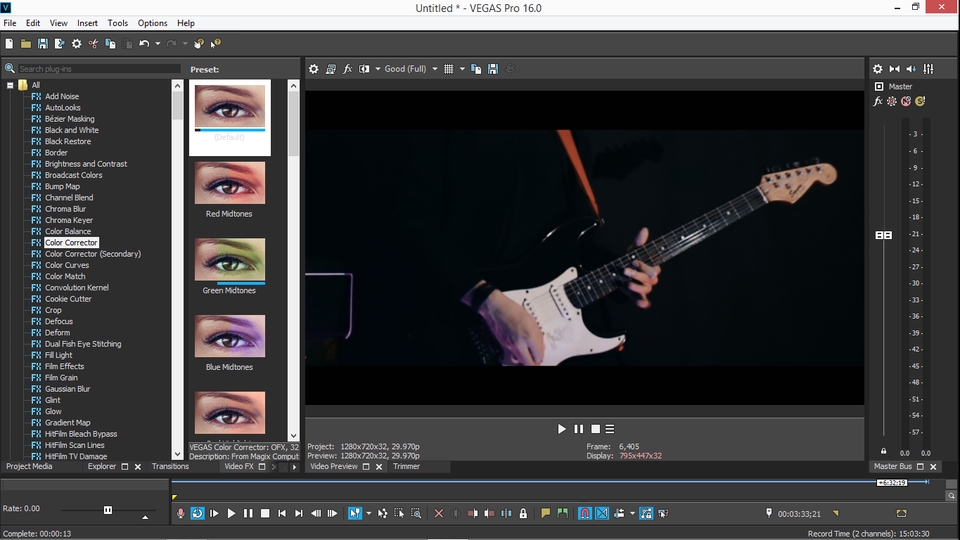960x540 pixels.
Task: Open the Tools menu
Action: 118,23
